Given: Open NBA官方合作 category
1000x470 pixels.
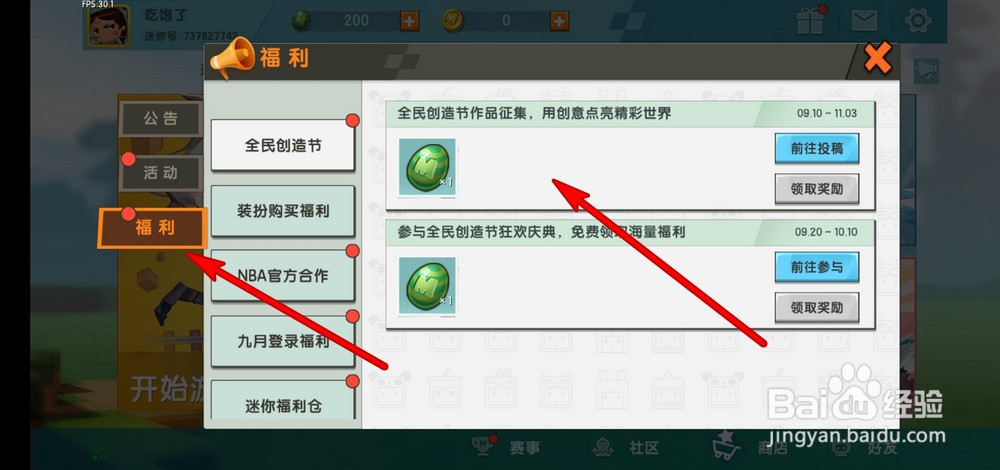Looking at the screenshot, I should point(283,276).
